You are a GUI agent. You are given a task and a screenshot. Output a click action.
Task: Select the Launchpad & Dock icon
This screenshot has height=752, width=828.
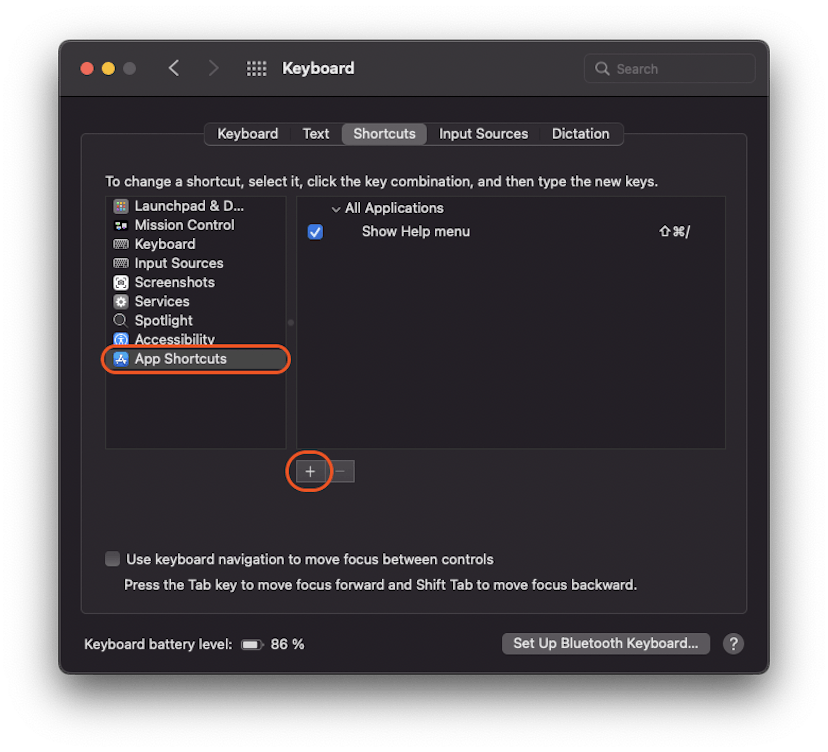[x=123, y=205]
